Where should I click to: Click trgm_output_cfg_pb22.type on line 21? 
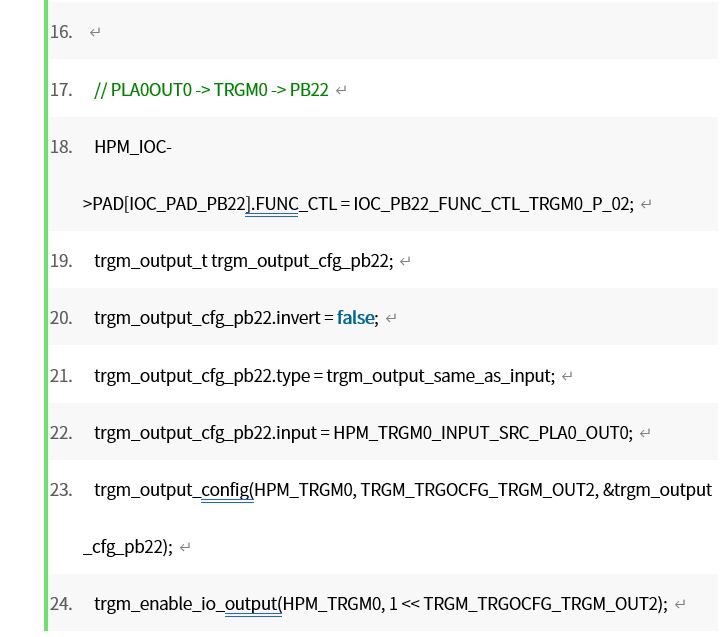[202, 376]
